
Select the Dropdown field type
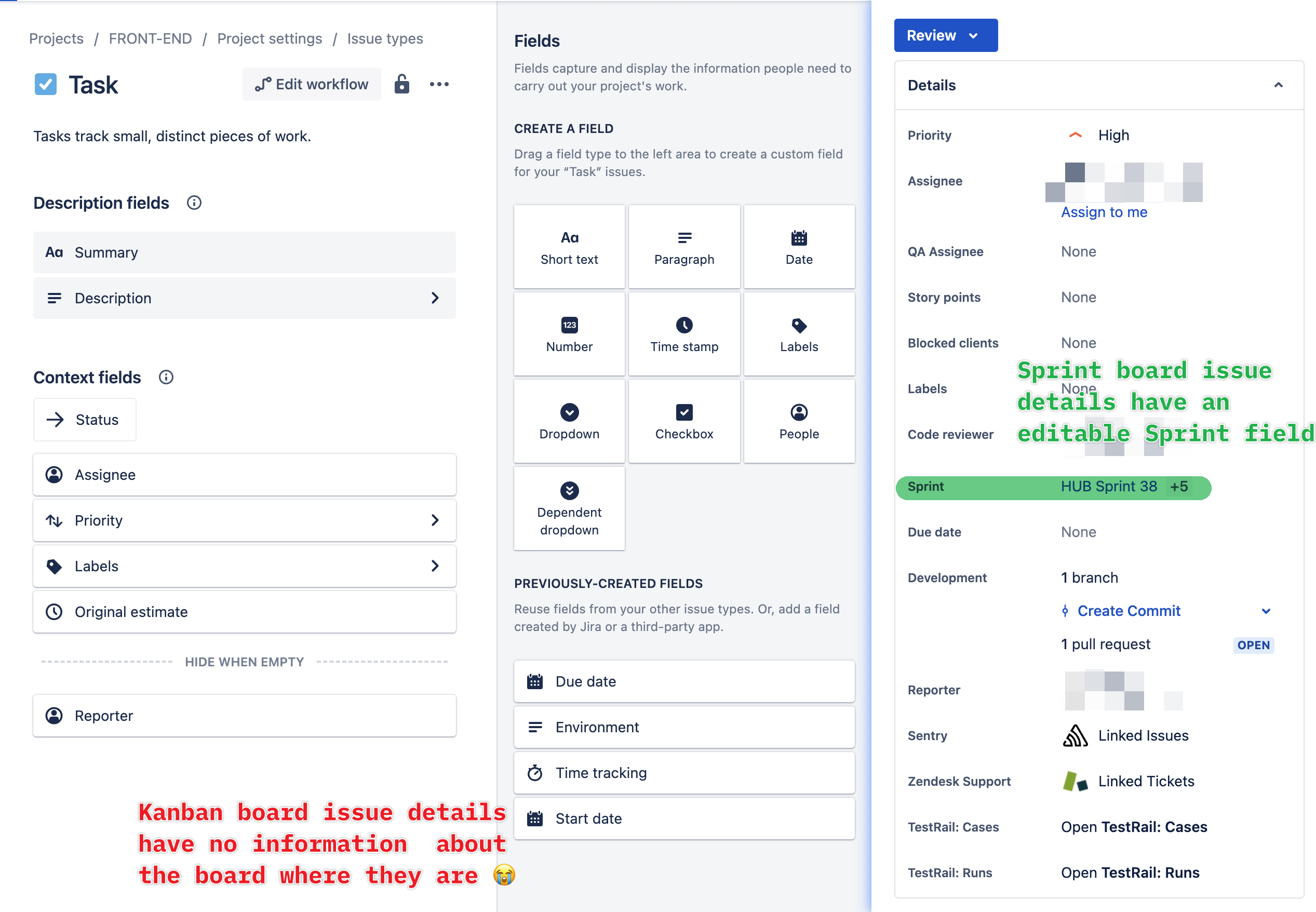[x=569, y=422]
